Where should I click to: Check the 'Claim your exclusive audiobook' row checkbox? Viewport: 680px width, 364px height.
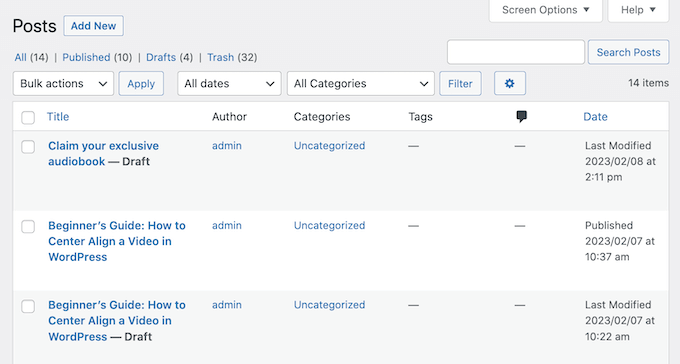[28, 147]
